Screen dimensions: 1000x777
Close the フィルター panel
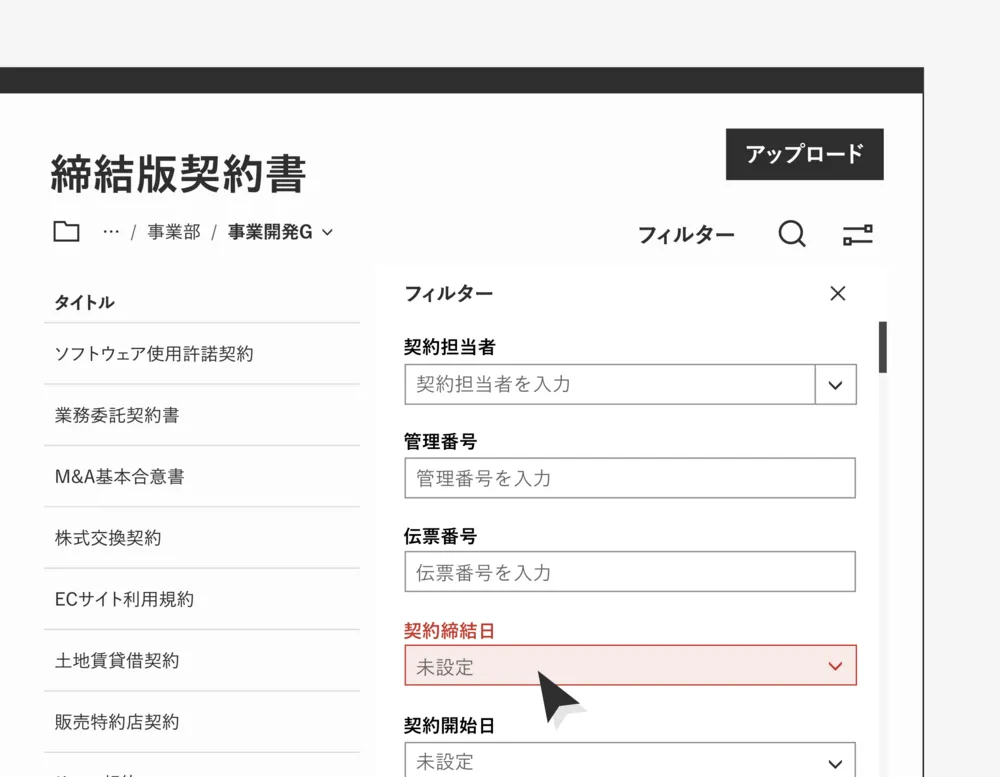coord(838,293)
